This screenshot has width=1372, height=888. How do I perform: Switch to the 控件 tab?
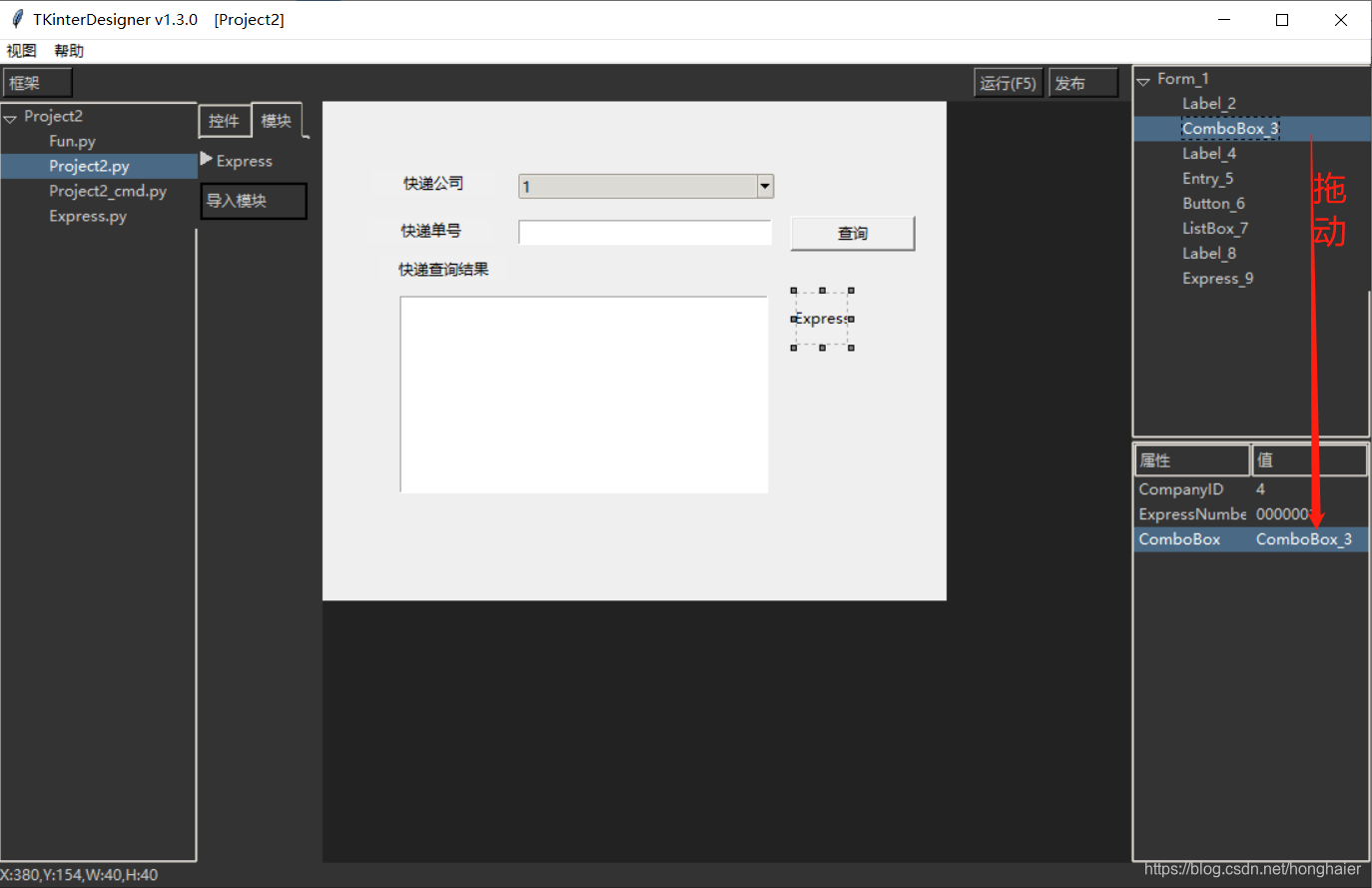225,121
